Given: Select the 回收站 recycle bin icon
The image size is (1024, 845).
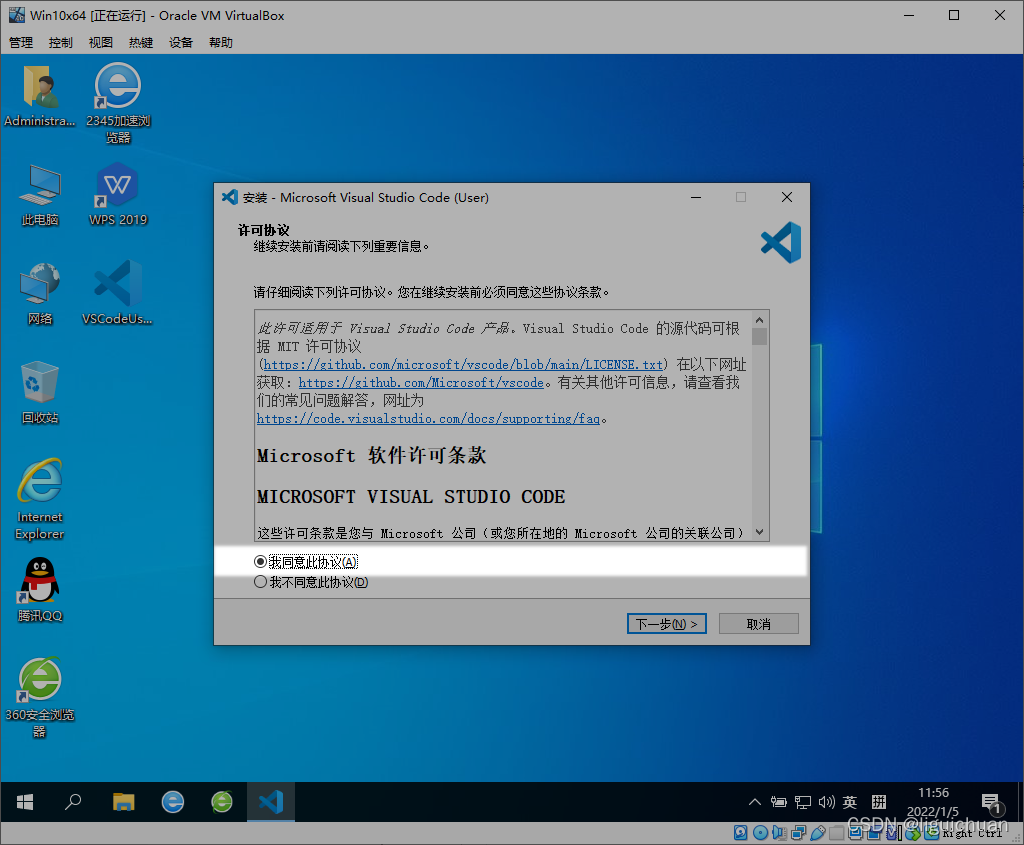Looking at the screenshot, I should coord(40,392).
